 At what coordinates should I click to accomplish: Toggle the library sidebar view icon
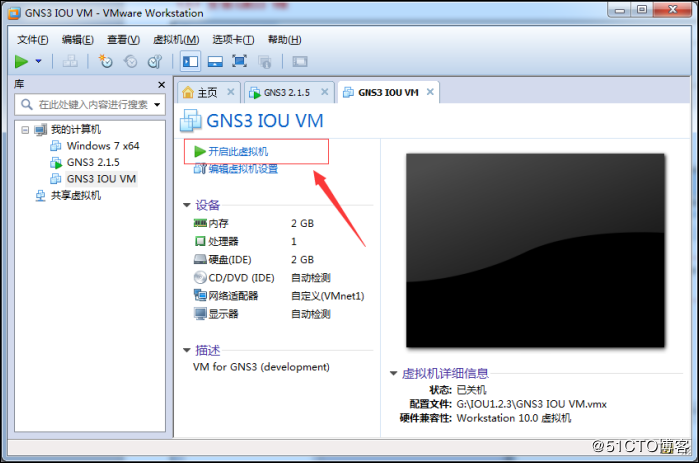(x=190, y=61)
